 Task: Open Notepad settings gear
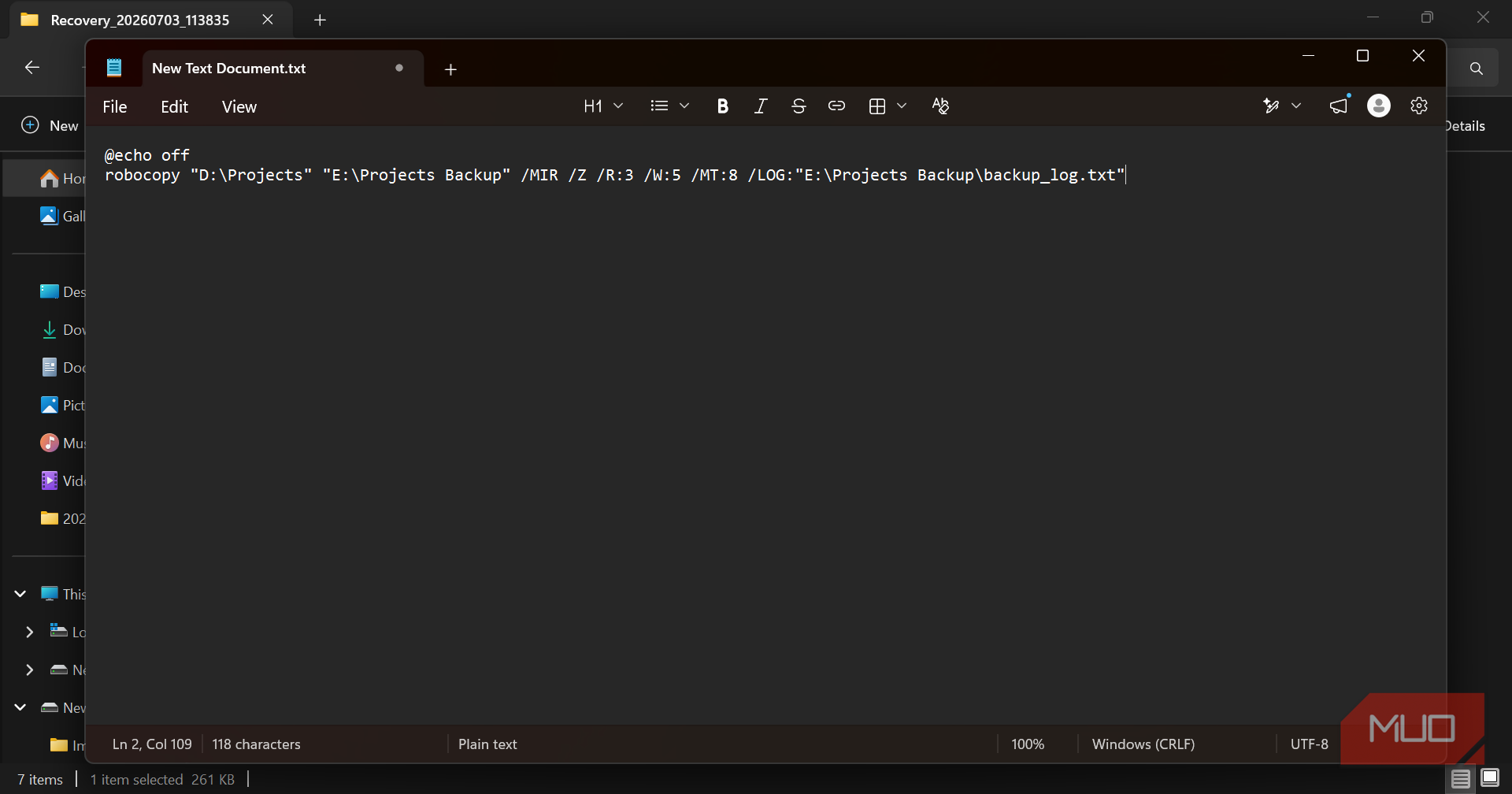click(1419, 106)
